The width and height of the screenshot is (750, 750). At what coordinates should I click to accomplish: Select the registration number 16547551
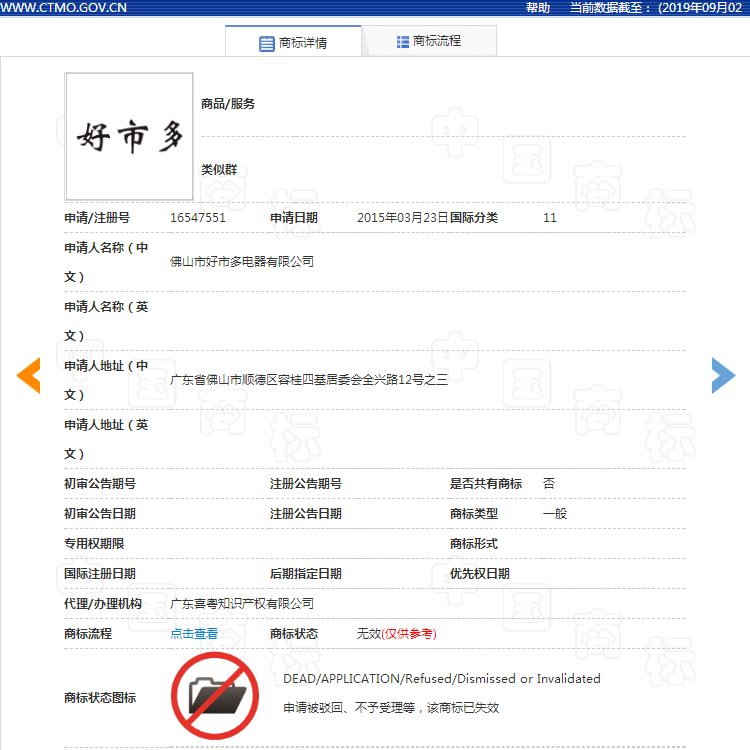[x=198, y=218]
